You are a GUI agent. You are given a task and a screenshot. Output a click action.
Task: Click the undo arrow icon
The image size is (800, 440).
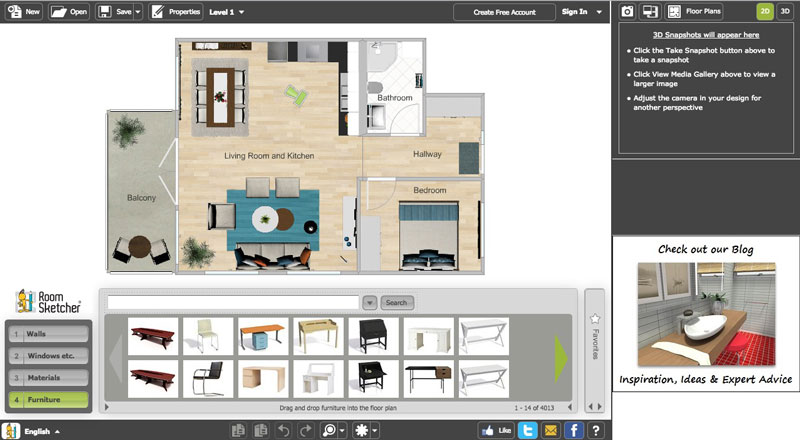[283, 430]
